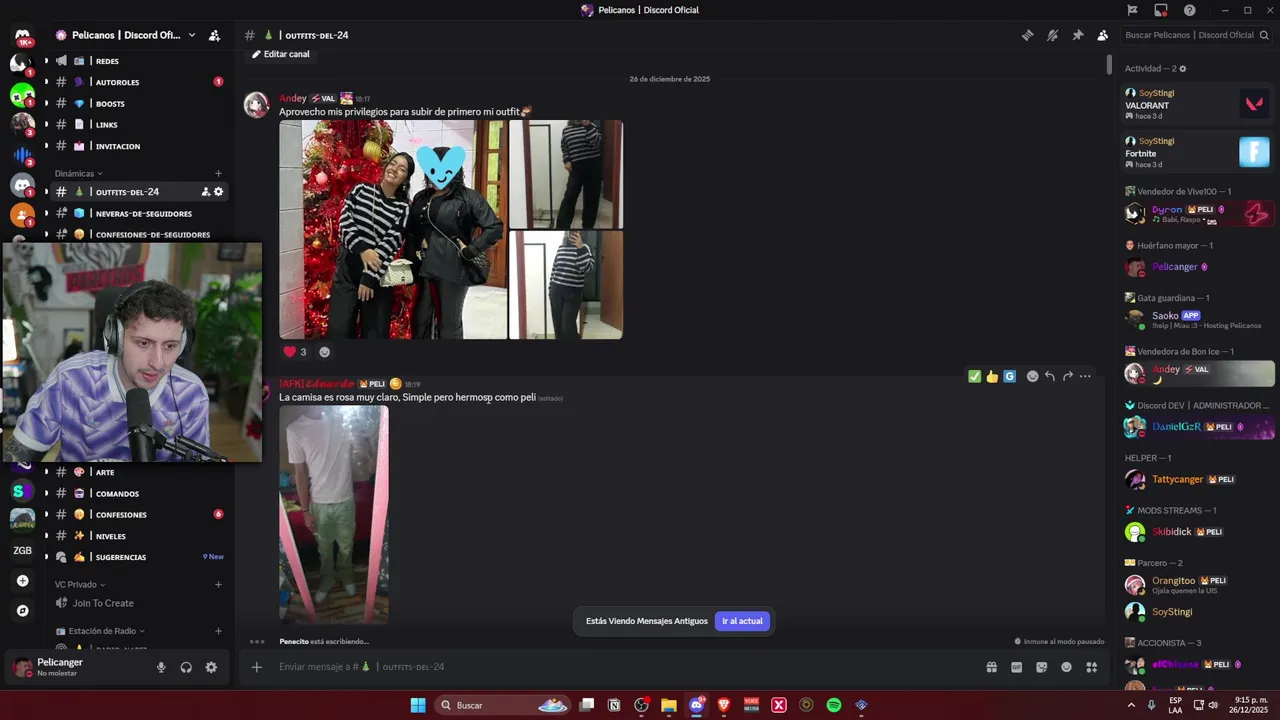Viewport: 1280px width, 720px height.
Task: Reply arrow on Eduardo's message toolbar
Action: point(1050,376)
